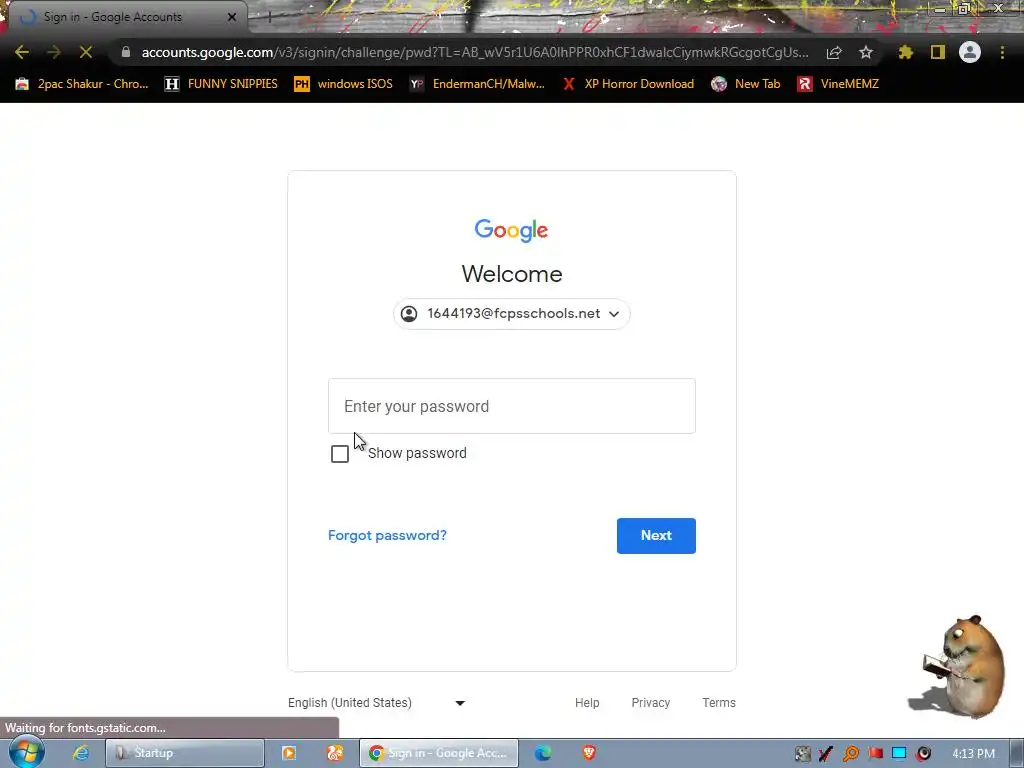Image resolution: width=1024 pixels, height=768 pixels.
Task: Switch to the Chrome Sign in taskbar button
Action: [x=439, y=753]
